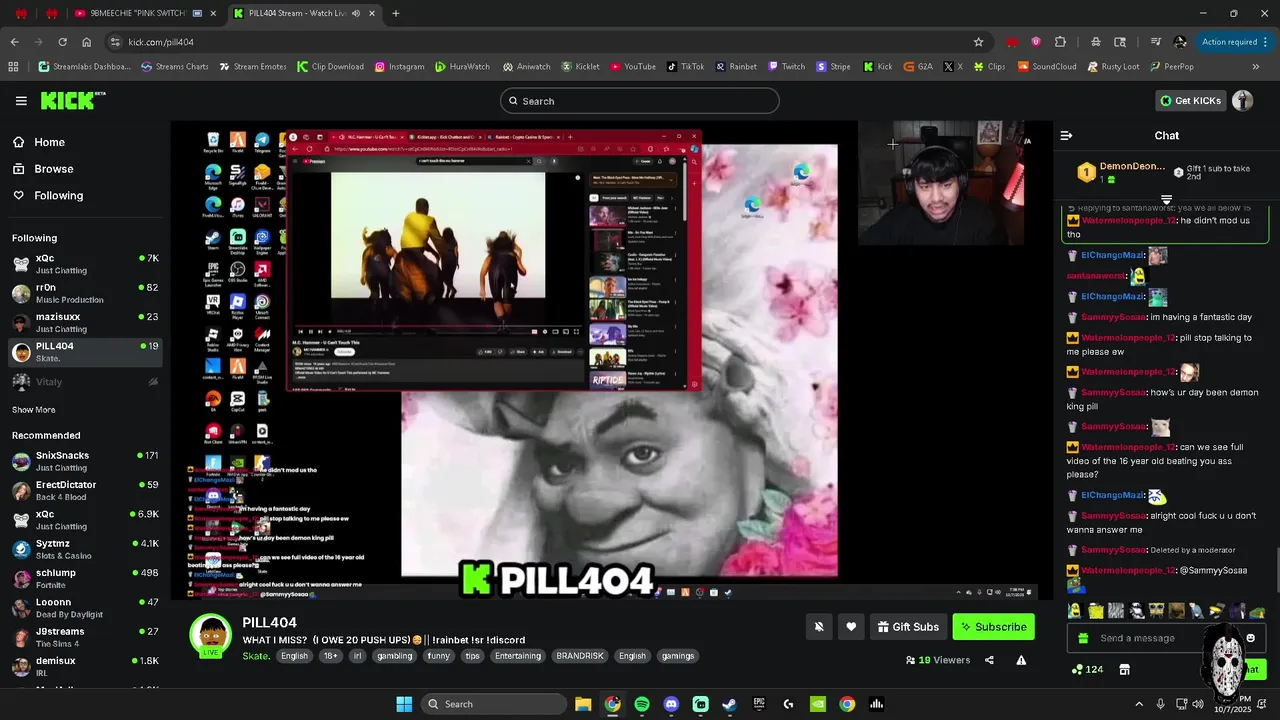Expand Show More in Following list
Viewport: 1280px width, 720px height.
(34, 410)
